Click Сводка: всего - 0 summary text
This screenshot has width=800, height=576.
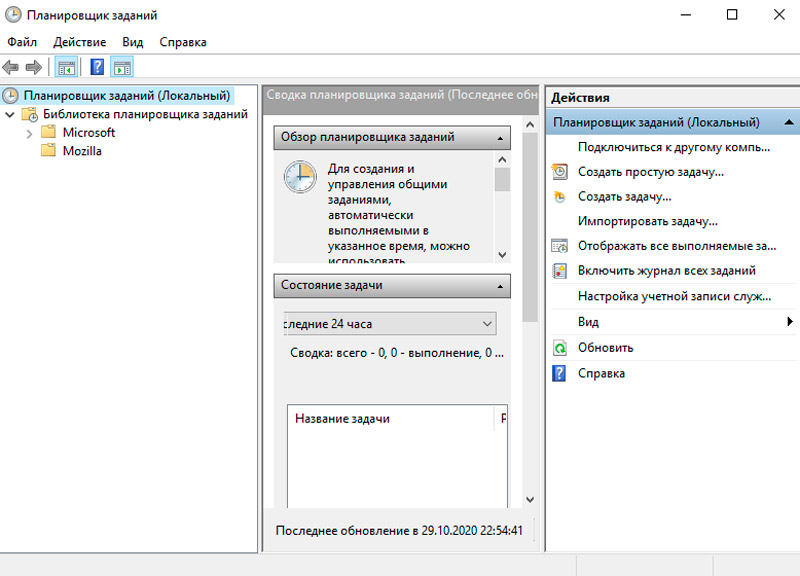(396, 353)
